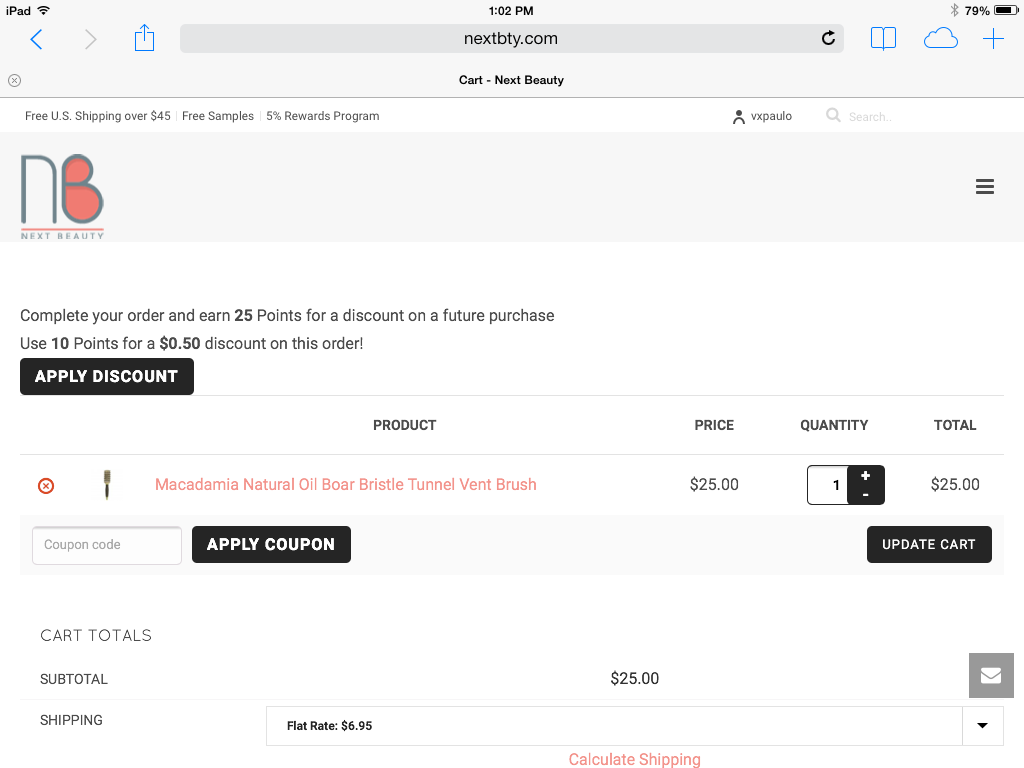1024x768 pixels.
Task: Reload the nextbty.com page
Action: tap(828, 39)
